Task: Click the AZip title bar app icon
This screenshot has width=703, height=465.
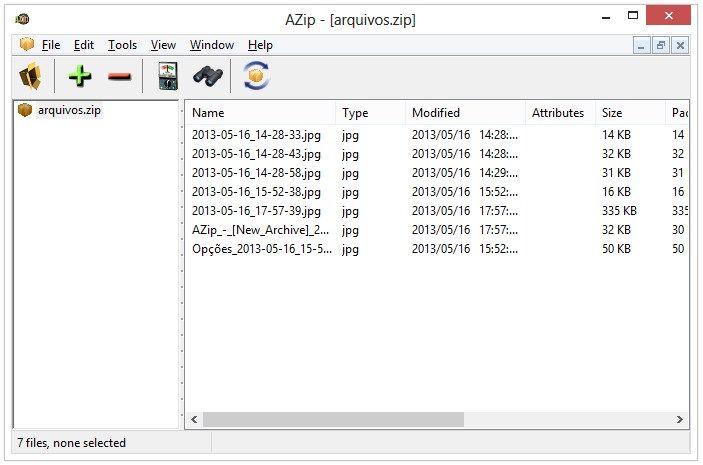Action: pyautogui.click(x=22, y=19)
